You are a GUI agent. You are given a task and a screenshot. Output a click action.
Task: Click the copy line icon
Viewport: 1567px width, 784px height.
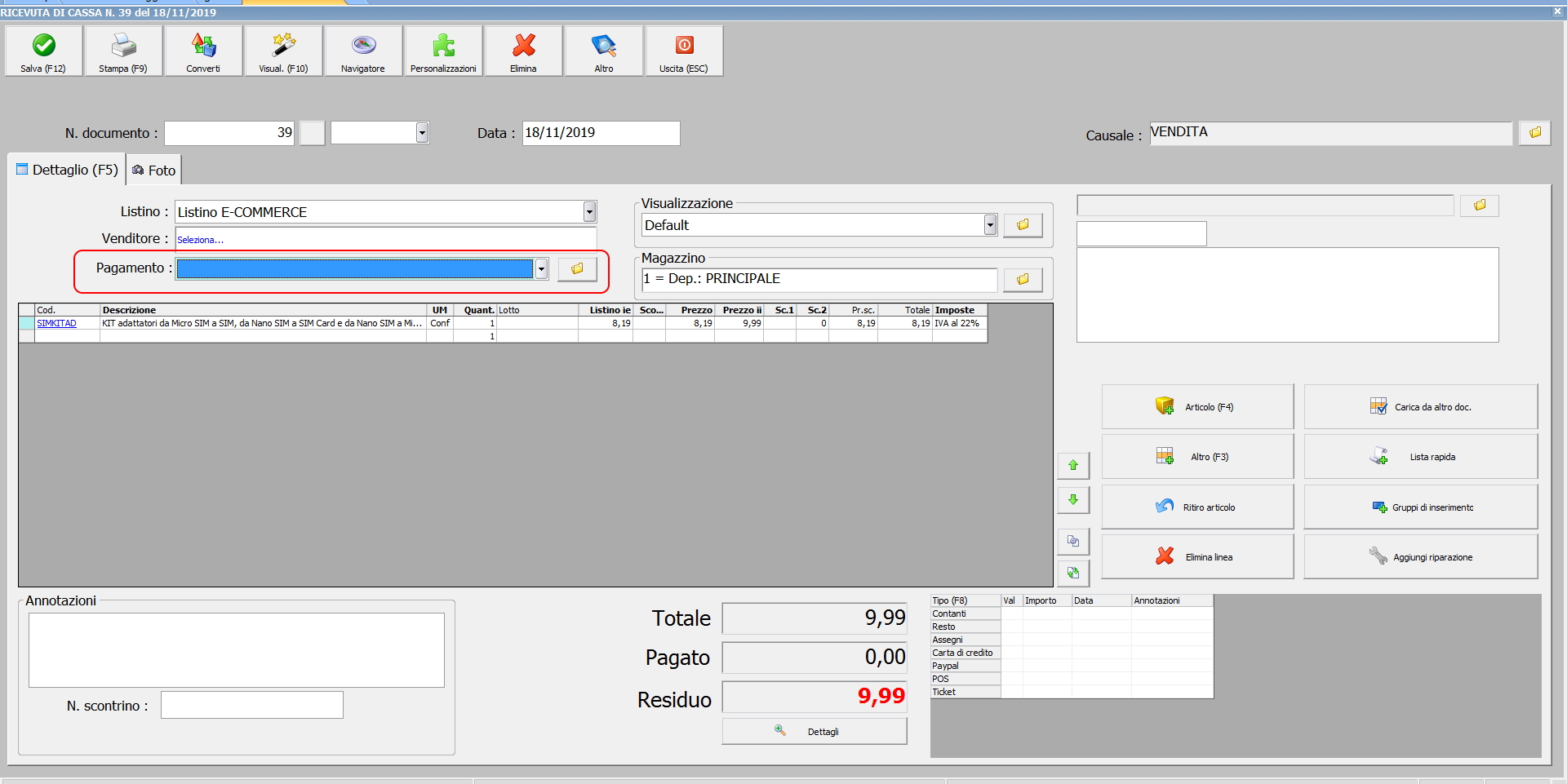click(1073, 541)
